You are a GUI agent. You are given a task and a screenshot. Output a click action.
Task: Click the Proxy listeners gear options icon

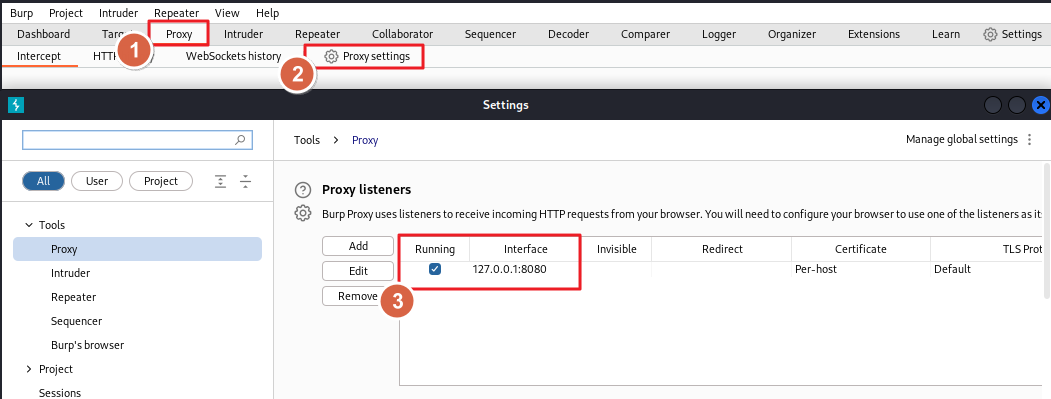[x=303, y=213]
